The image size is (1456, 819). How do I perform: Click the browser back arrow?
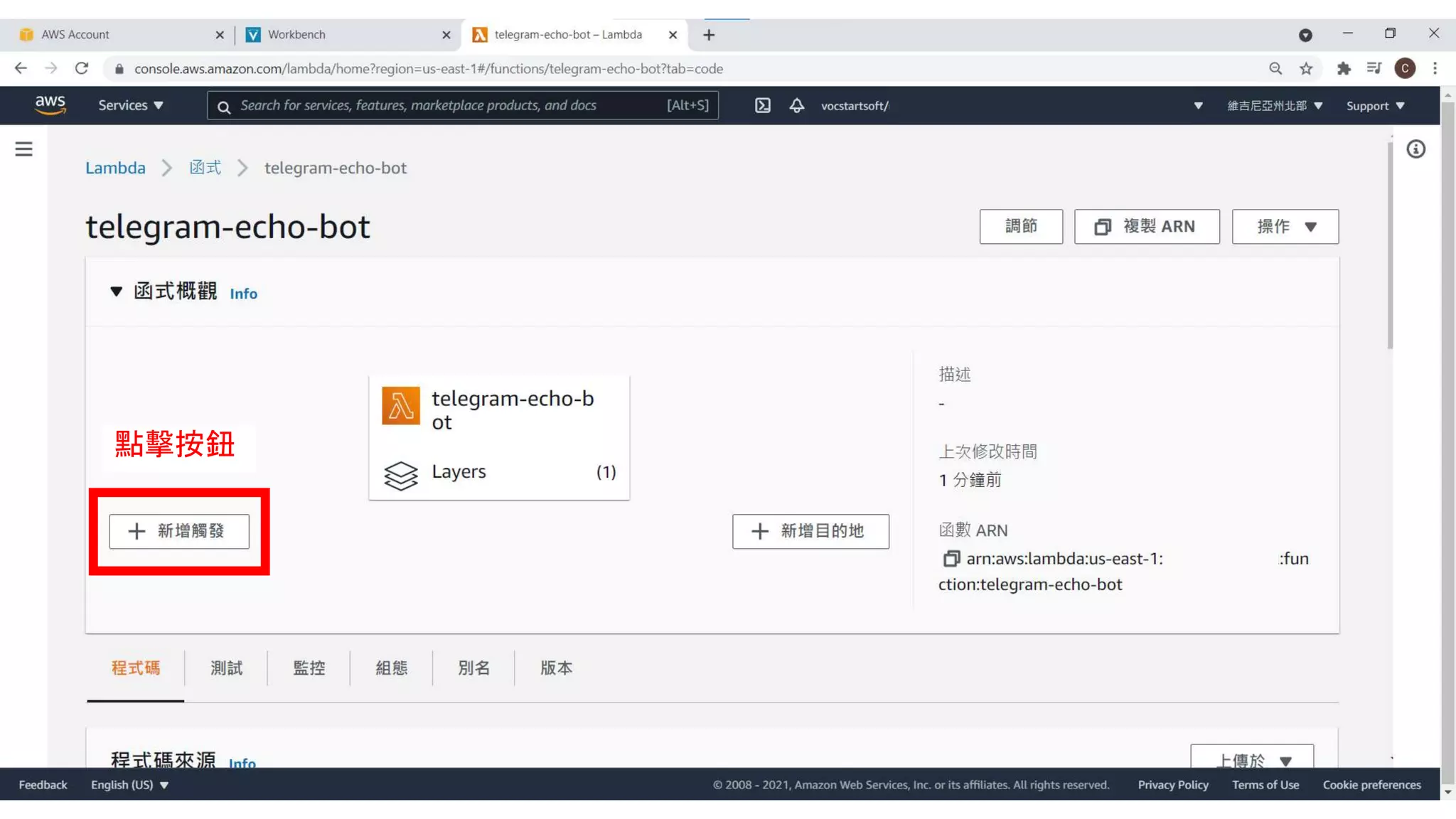(21, 68)
